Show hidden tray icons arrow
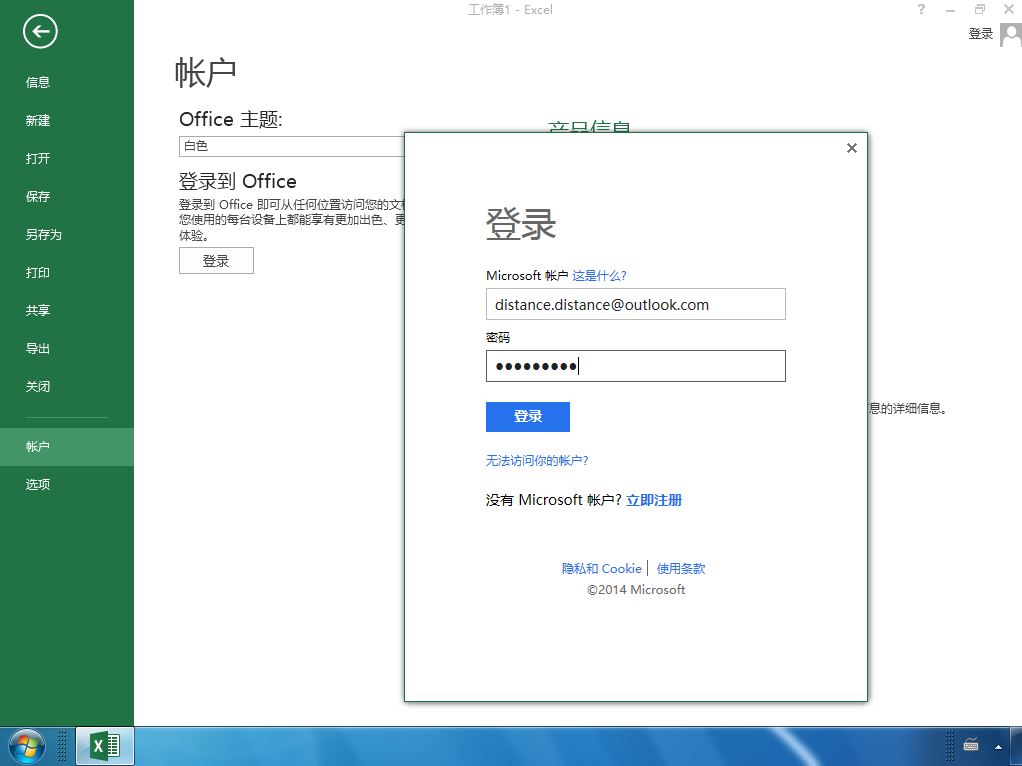Screen dimensions: 1022x766 [x=998, y=746]
